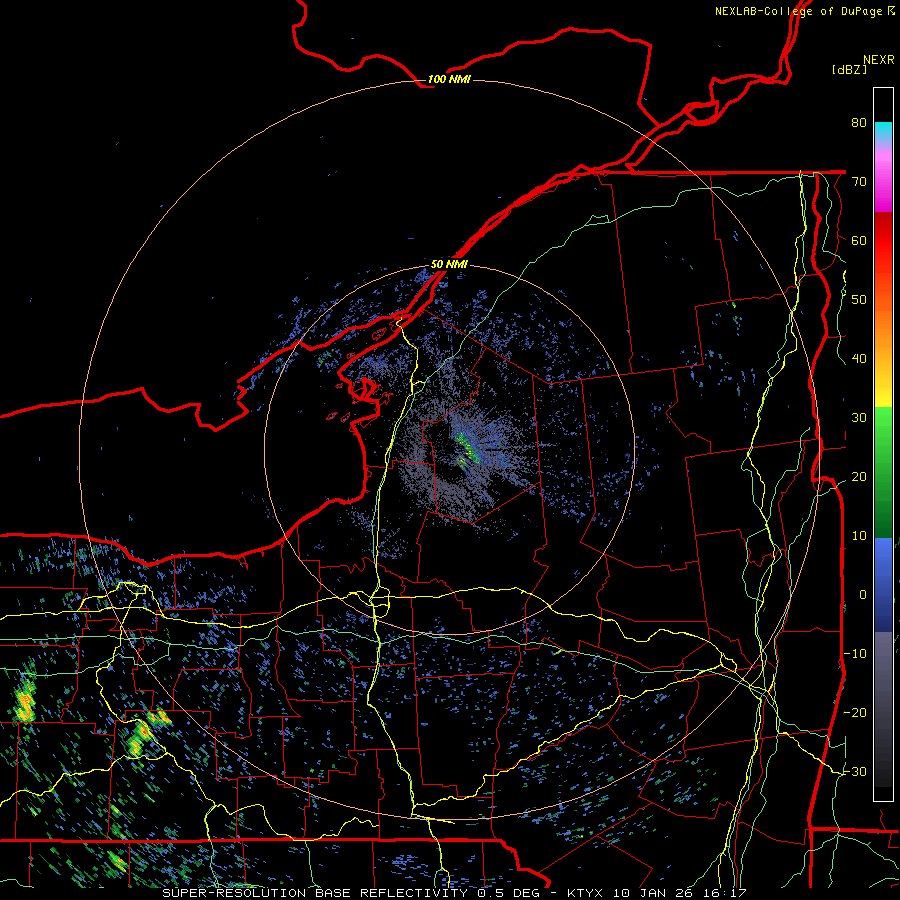Click the 30 dBZ scale value
The width and height of the screenshot is (900, 900).
click(x=859, y=417)
